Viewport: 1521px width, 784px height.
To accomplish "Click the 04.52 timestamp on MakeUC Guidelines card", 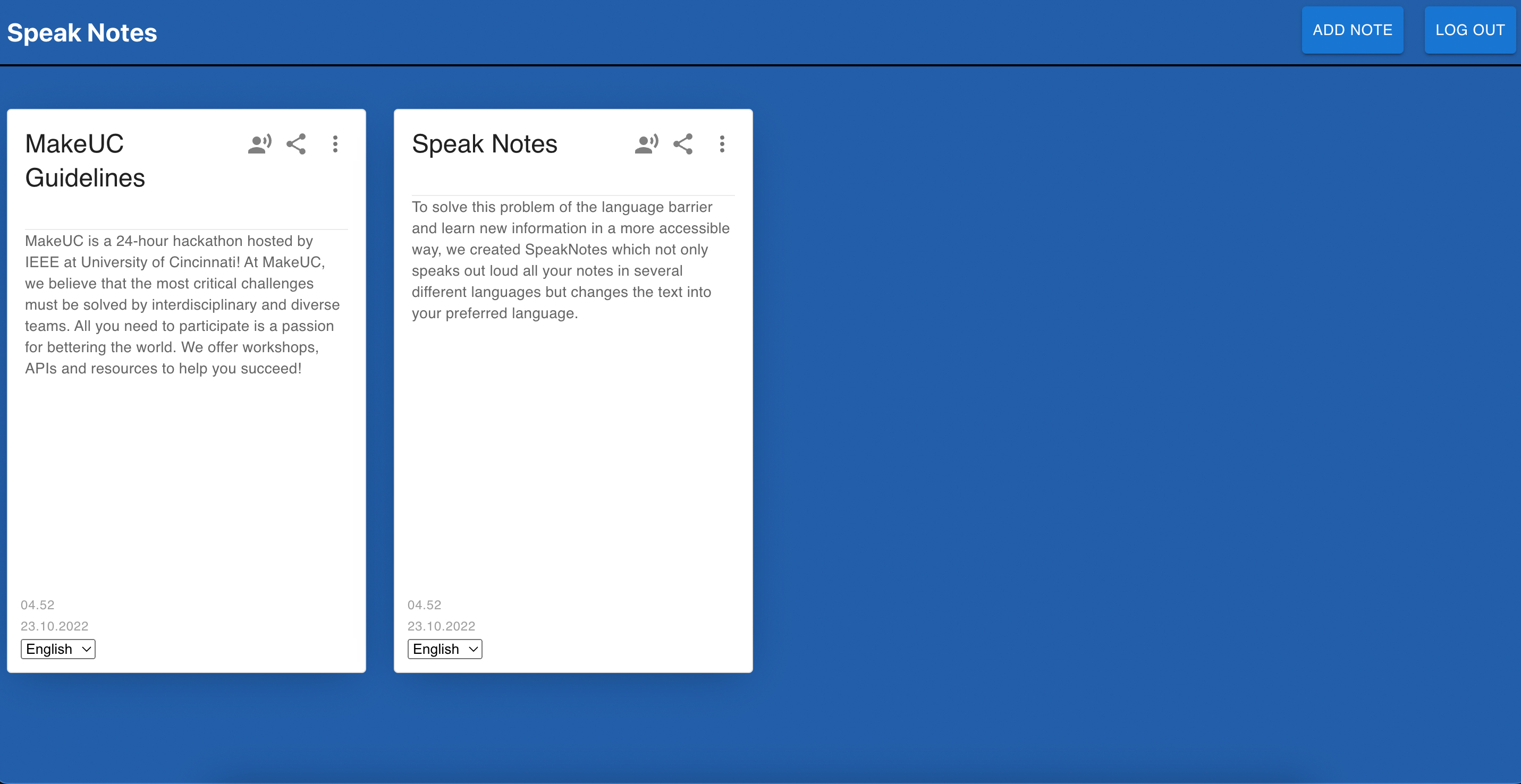I will point(37,604).
